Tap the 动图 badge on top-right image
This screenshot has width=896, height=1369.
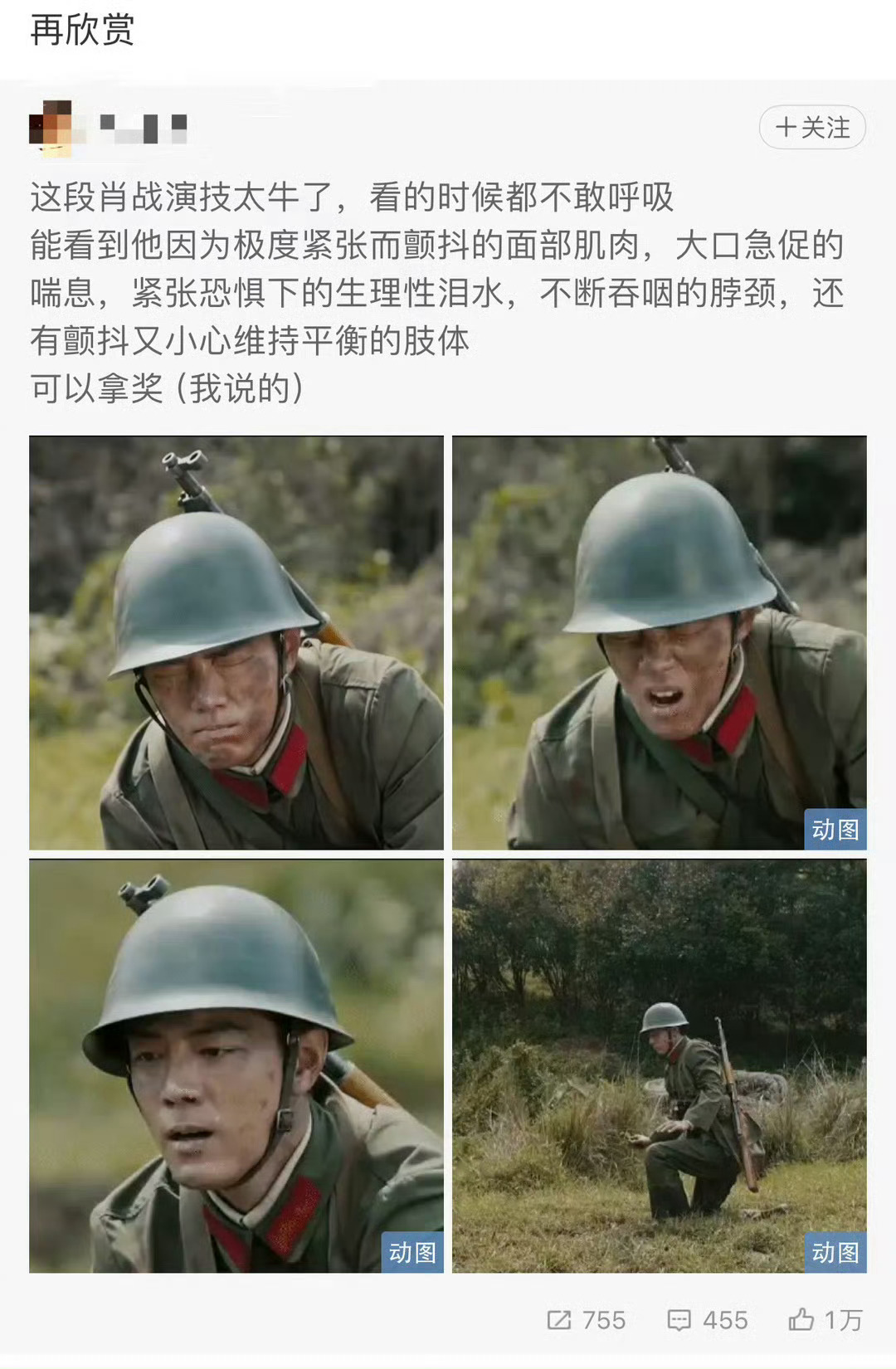835,830
